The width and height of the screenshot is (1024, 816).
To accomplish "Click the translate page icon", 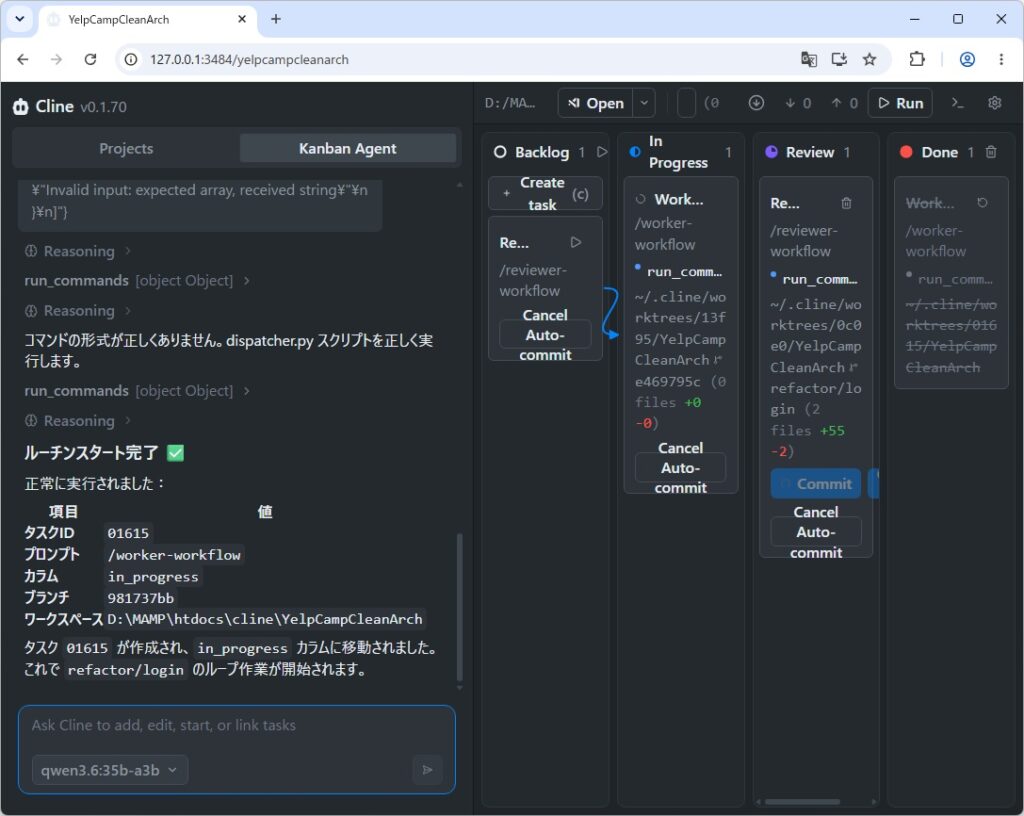I will coord(808,59).
